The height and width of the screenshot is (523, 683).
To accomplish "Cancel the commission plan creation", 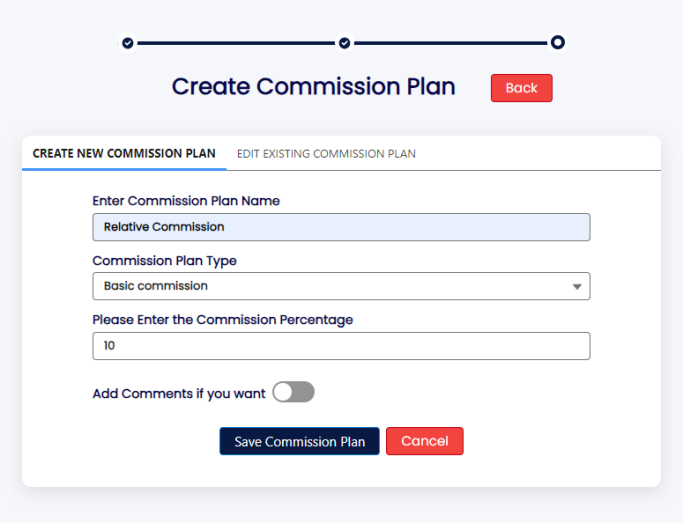I will click(424, 441).
